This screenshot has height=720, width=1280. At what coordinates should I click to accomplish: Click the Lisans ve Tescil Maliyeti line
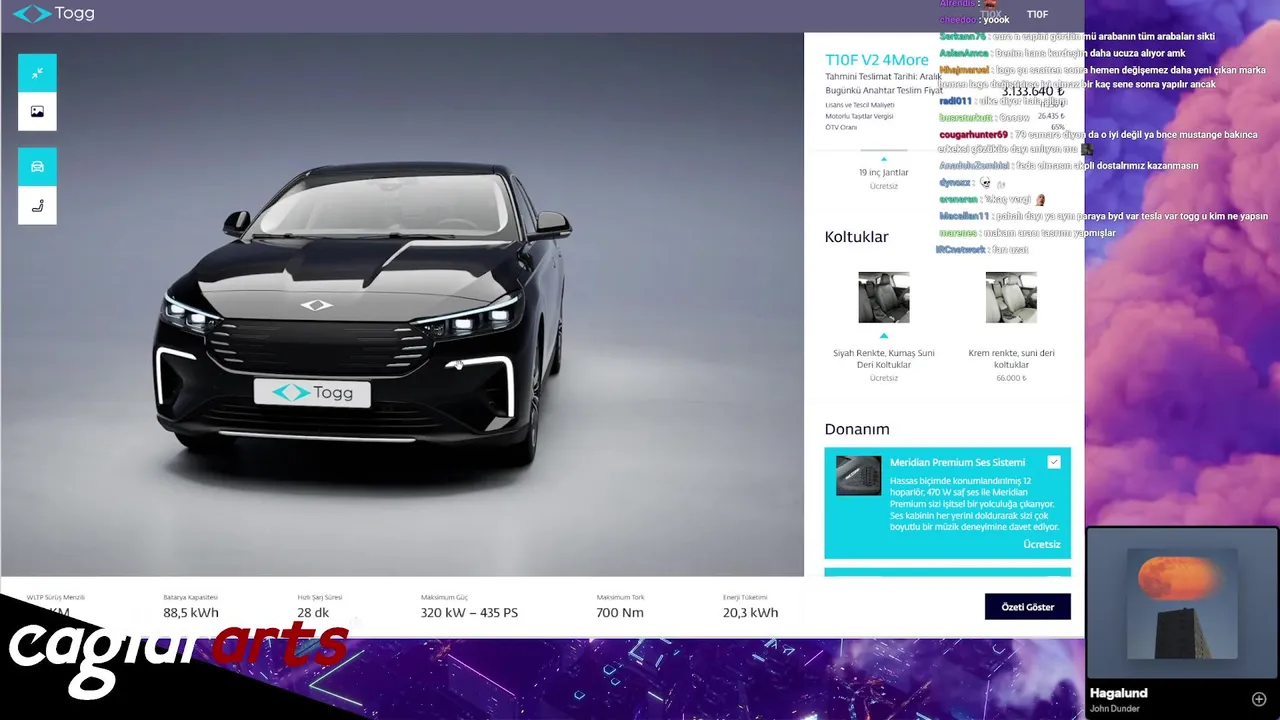(x=859, y=105)
